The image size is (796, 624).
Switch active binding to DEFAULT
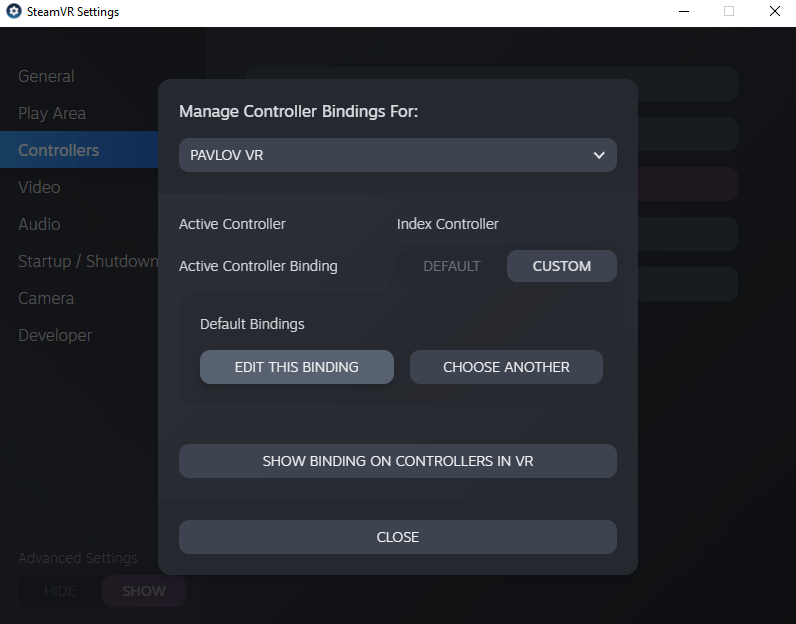tap(451, 266)
